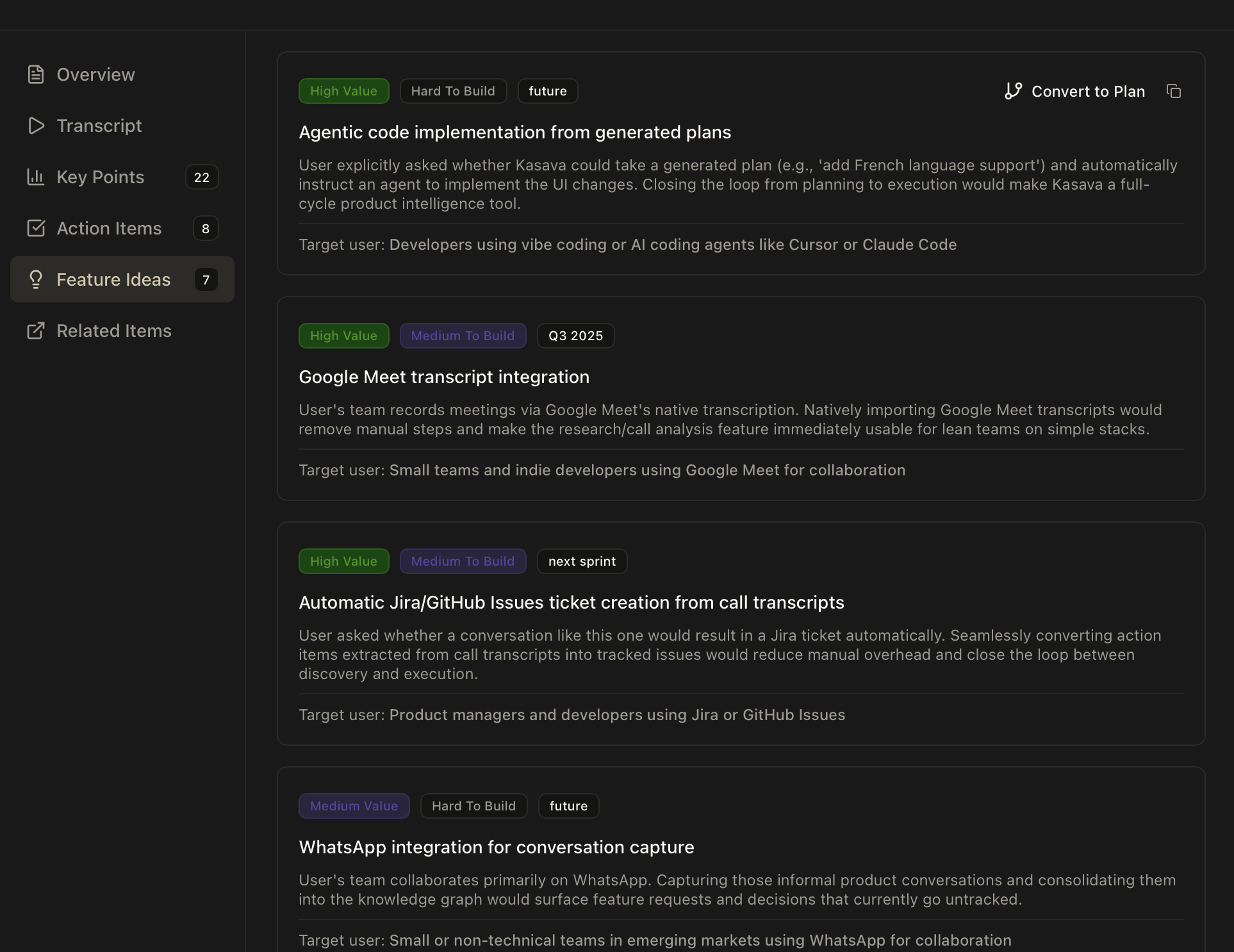Click the Key Points bar chart icon

click(36, 177)
